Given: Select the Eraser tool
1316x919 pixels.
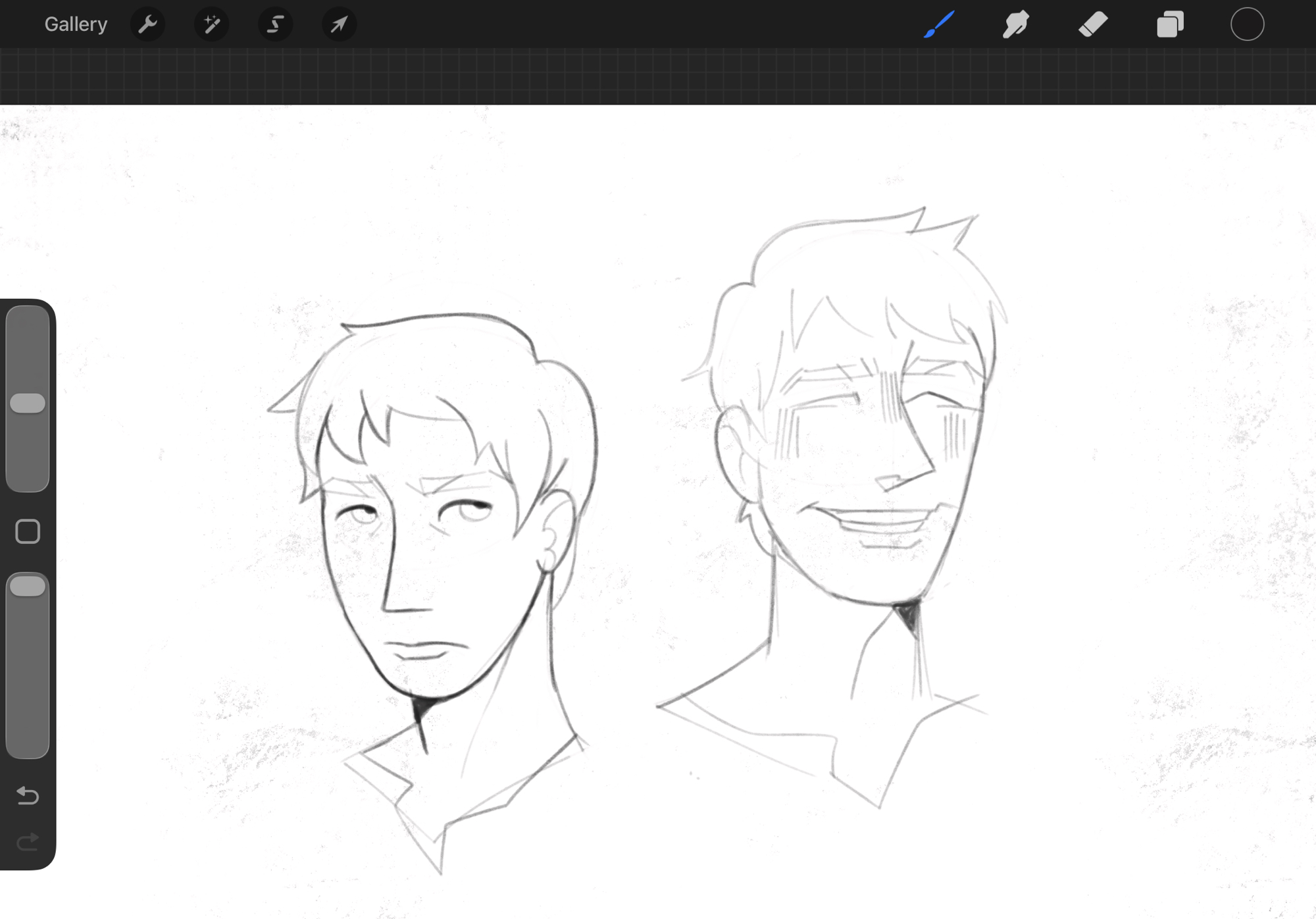Looking at the screenshot, I should pos(1093,24).
